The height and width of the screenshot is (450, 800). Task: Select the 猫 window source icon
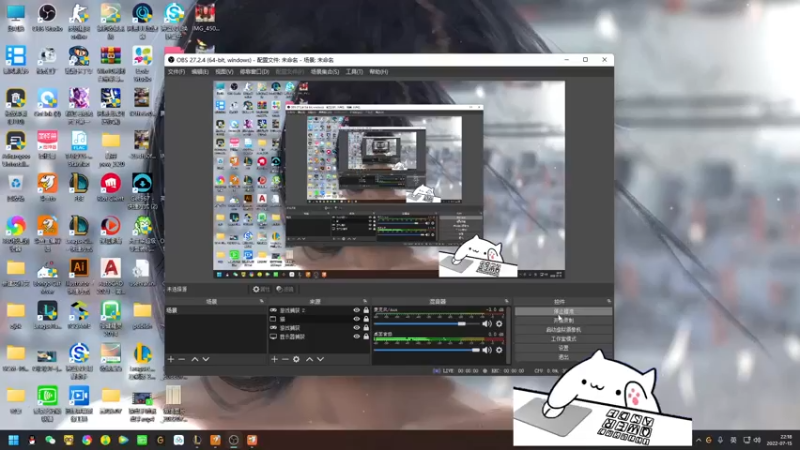point(273,319)
